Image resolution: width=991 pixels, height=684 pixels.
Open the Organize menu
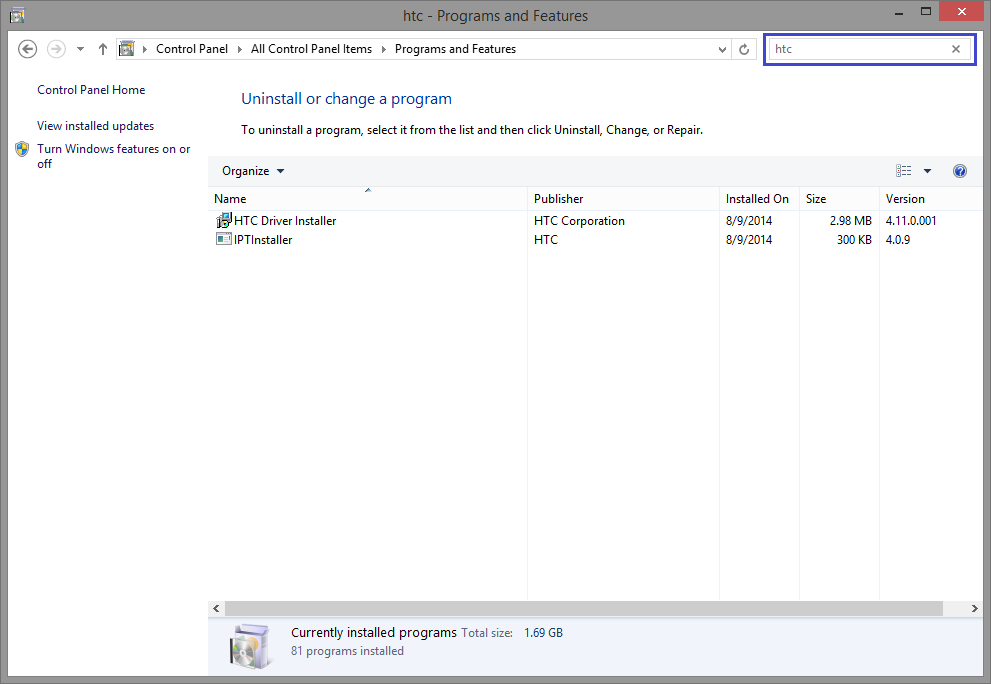coord(253,171)
